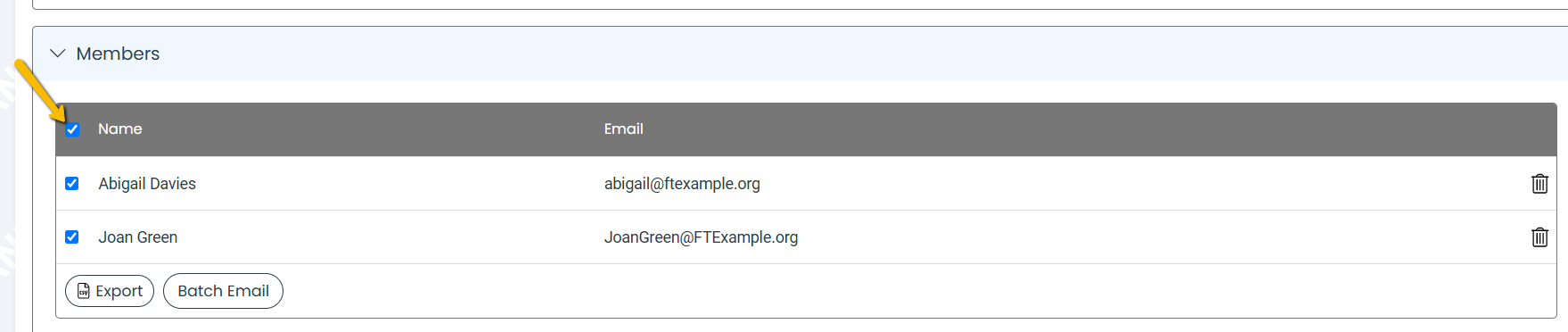Click the Export button label

(119, 291)
